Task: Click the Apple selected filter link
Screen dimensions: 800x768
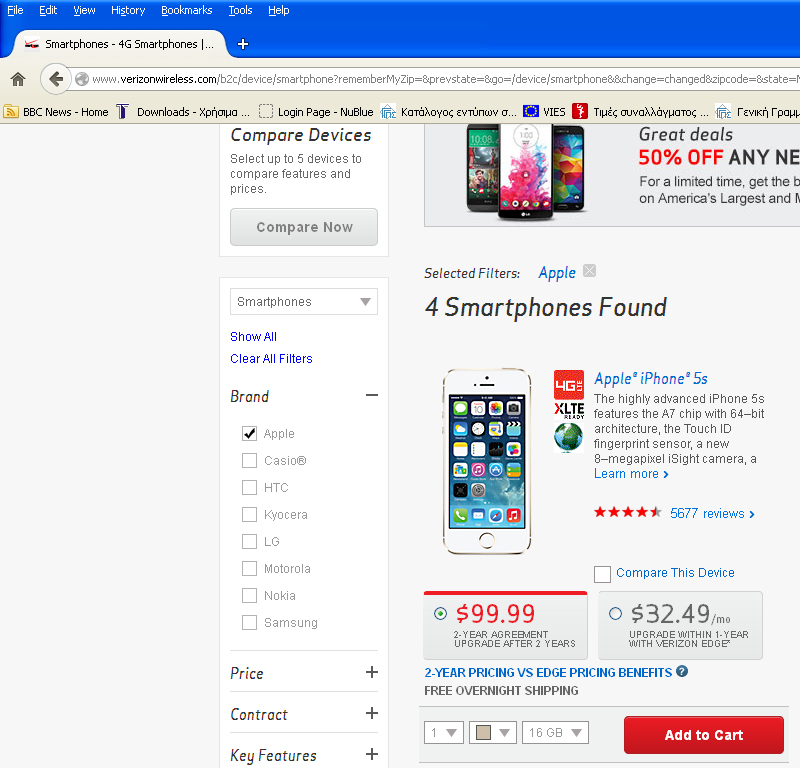Action: (x=557, y=273)
